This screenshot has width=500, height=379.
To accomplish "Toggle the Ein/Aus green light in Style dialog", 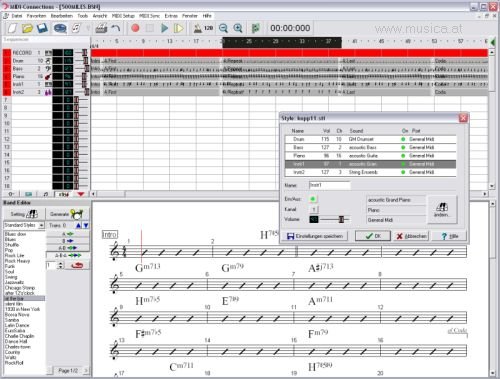I will point(313,199).
